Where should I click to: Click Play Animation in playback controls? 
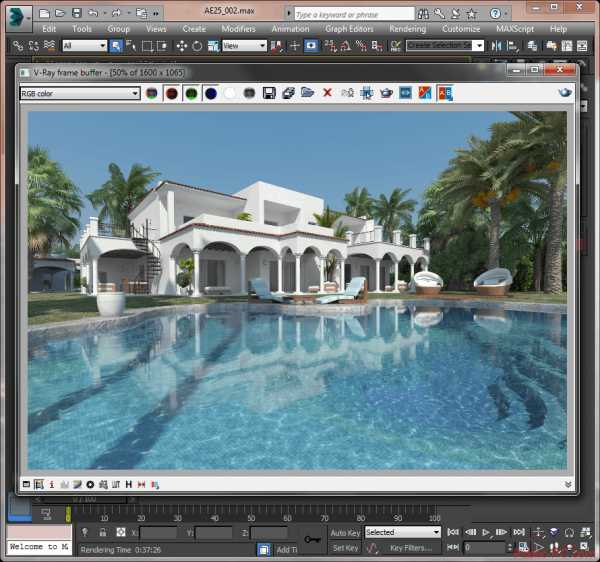point(486,532)
